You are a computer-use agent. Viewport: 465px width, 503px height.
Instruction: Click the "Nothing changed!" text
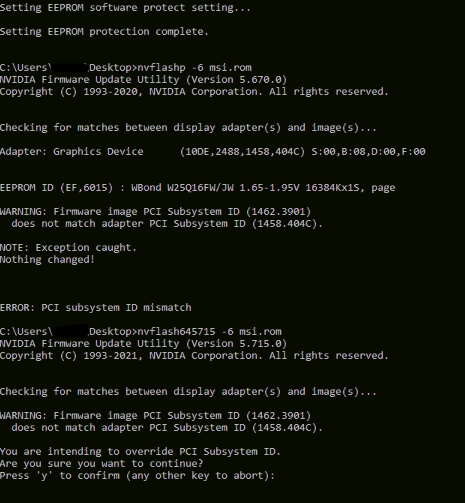point(47,260)
